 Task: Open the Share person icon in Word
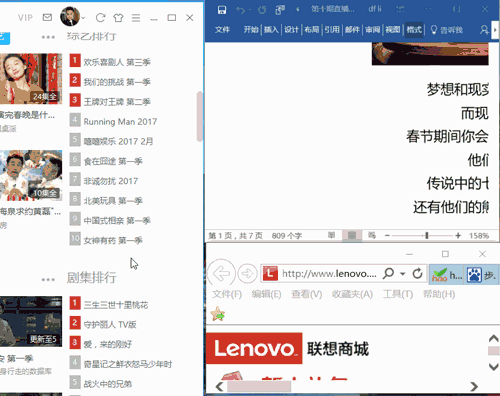(x=484, y=30)
